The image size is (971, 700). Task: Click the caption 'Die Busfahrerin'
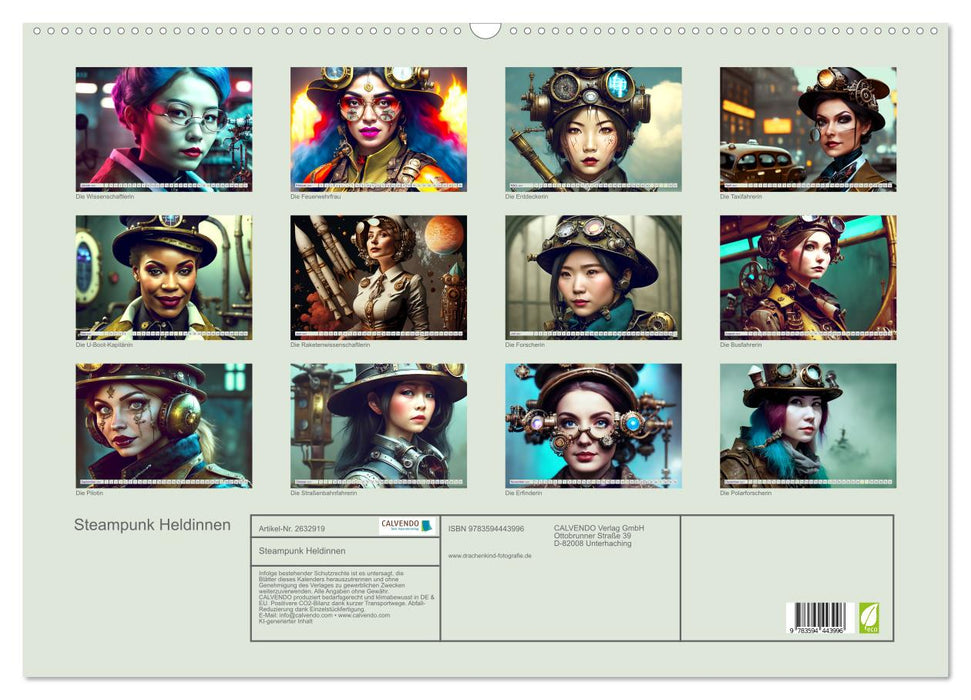(741, 344)
